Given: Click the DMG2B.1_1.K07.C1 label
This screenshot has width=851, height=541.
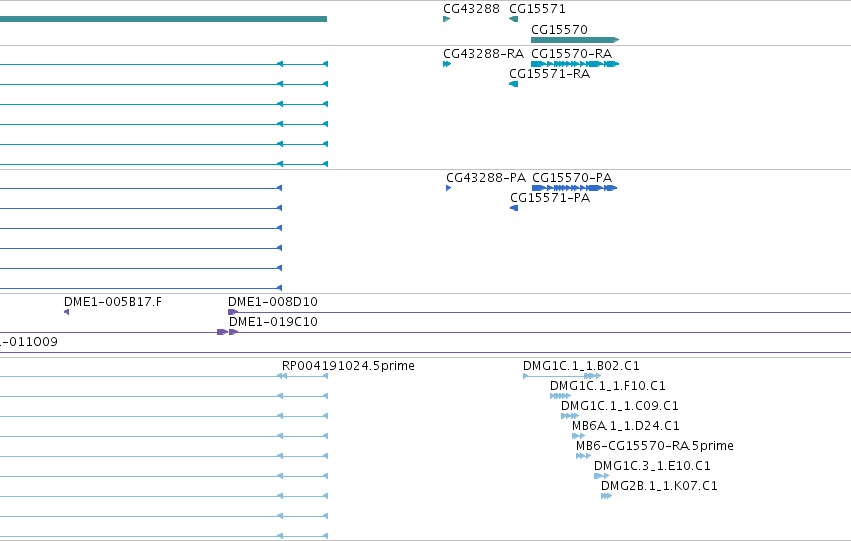Looking at the screenshot, I should (x=659, y=486).
